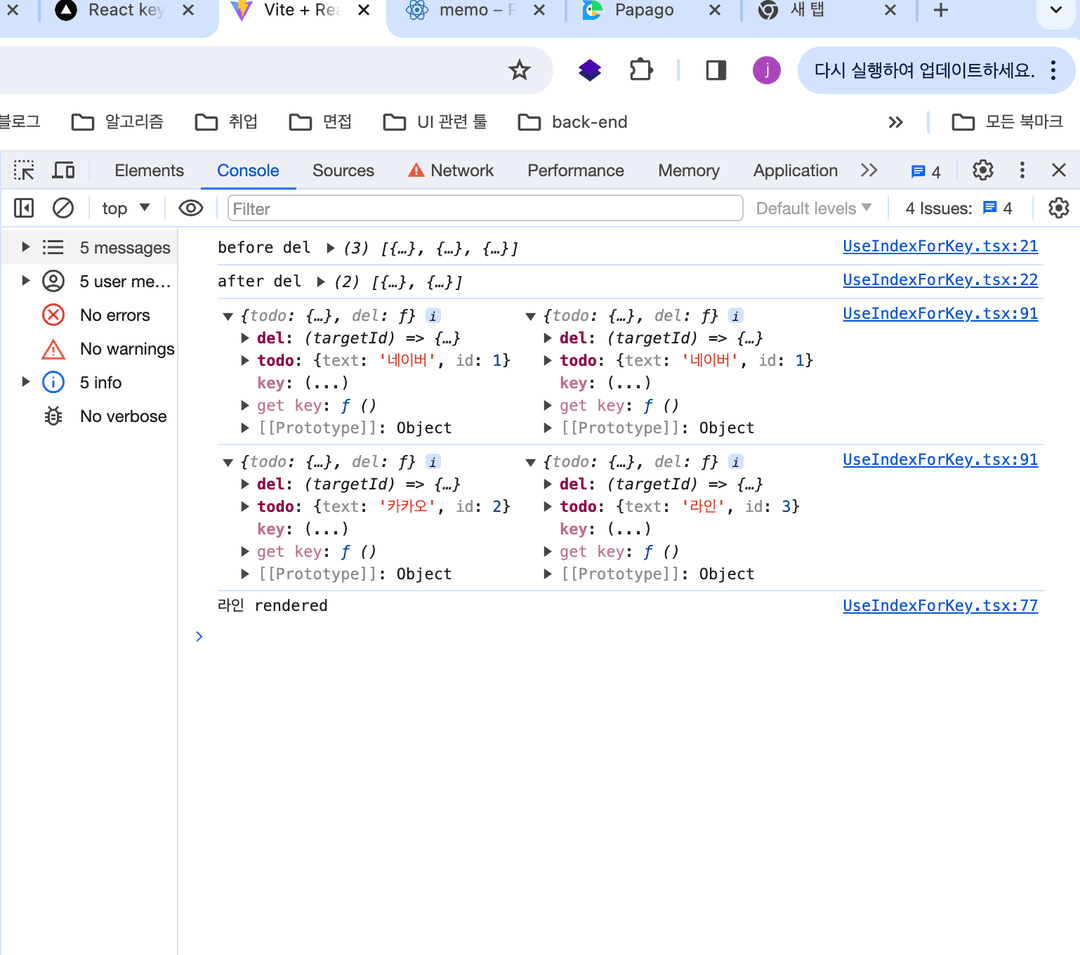Open UseIndexForKey.tsx:77 source link

[x=940, y=606]
